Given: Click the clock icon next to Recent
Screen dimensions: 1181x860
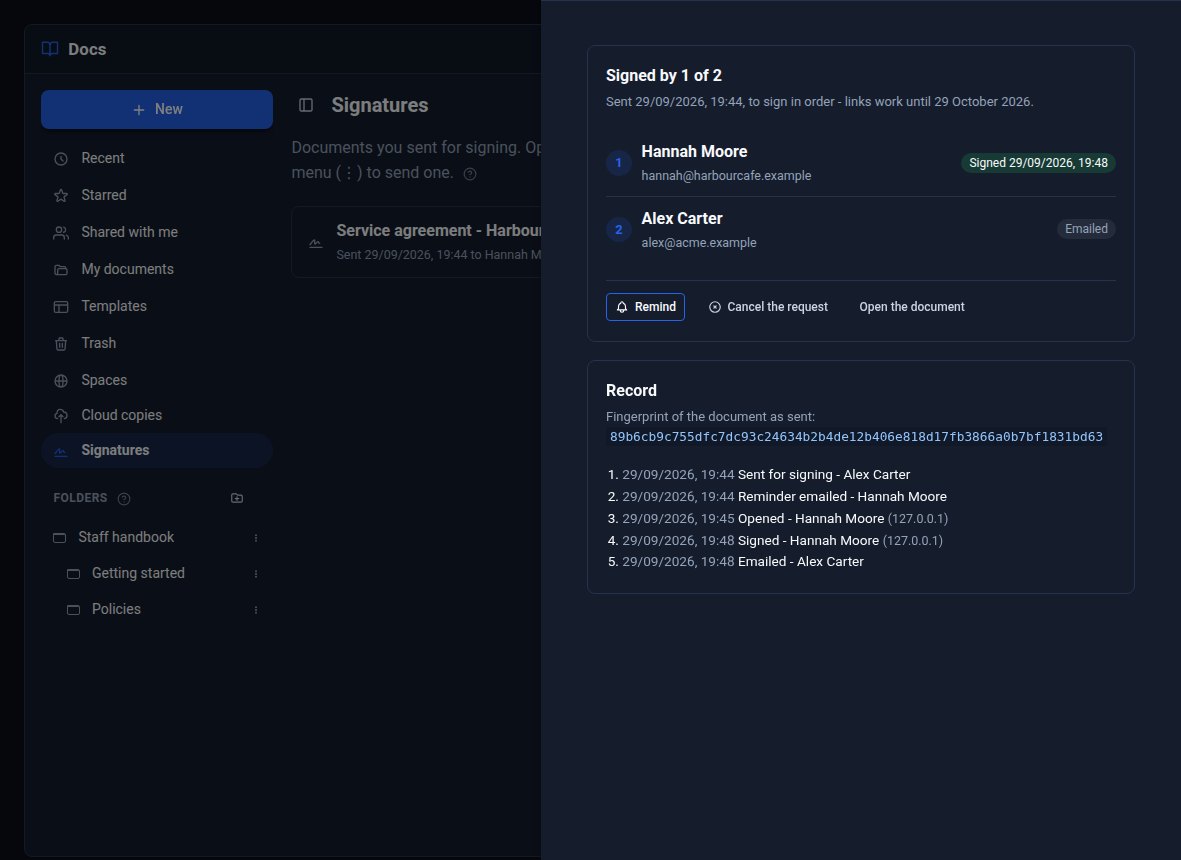Looking at the screenshot, I should (x=61, y=159).
